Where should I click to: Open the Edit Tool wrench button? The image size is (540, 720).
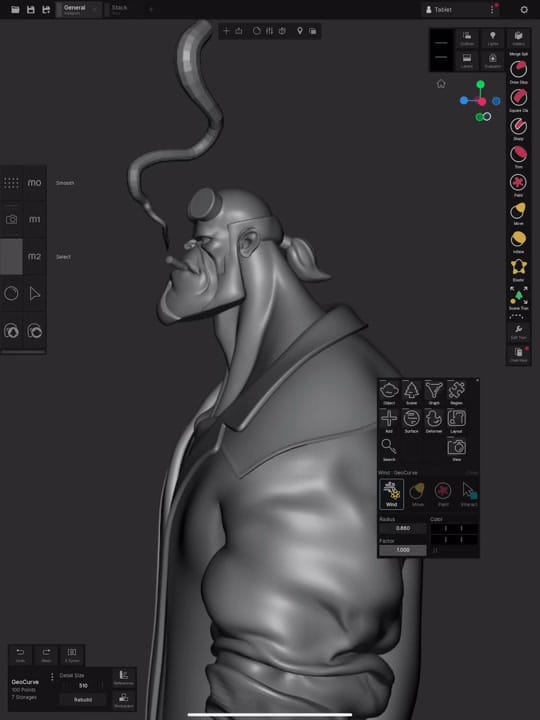click(518, 332)
